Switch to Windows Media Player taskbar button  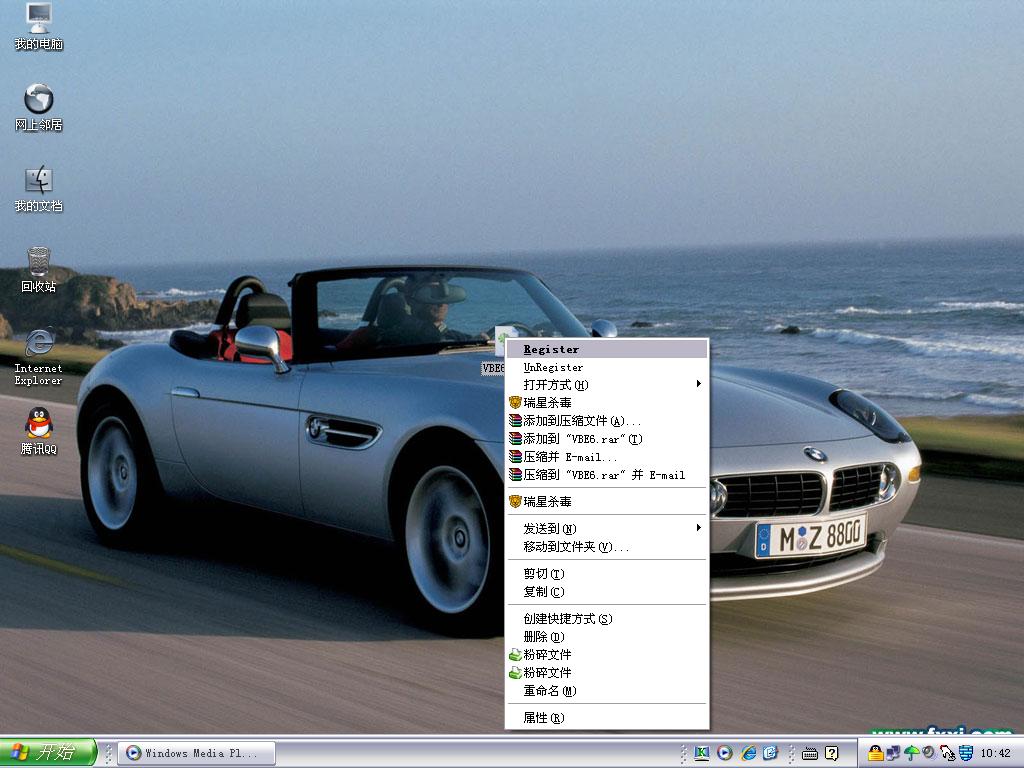pyautogui.click(x=197, y=753)
